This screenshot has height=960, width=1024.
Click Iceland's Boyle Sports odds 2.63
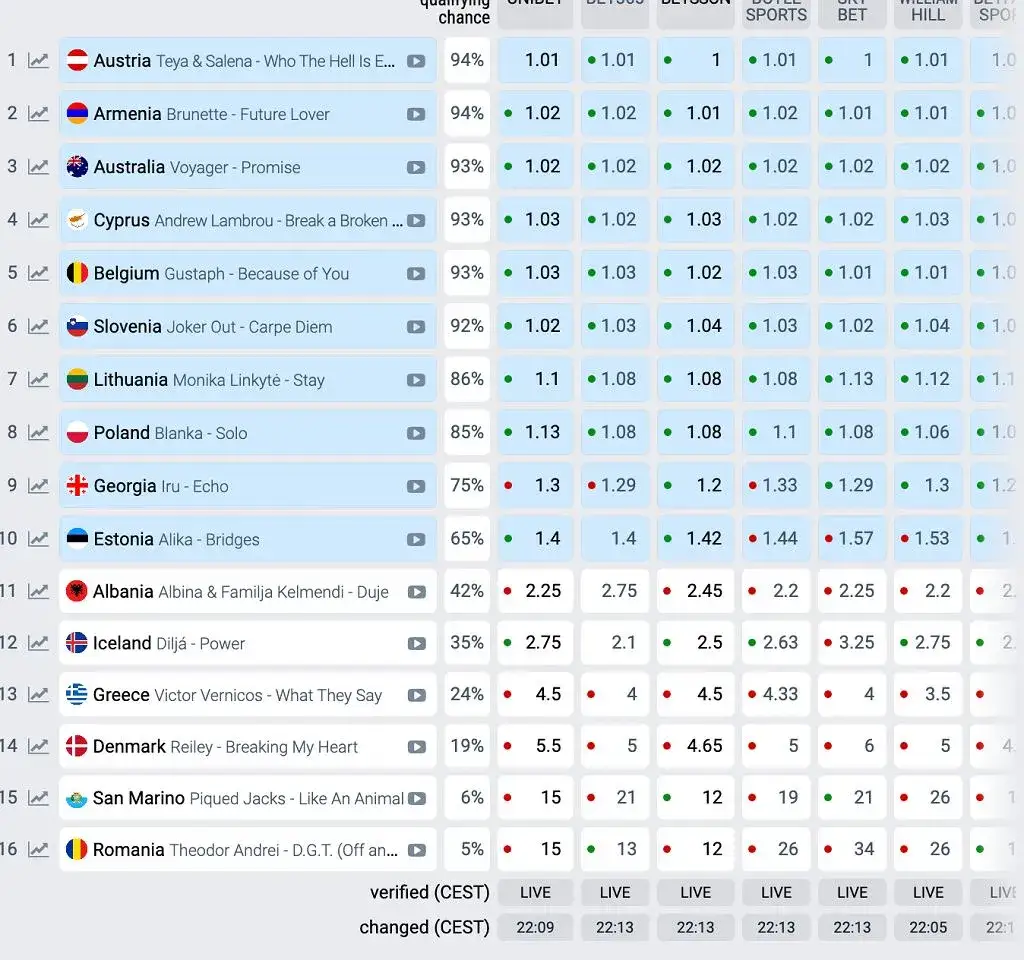[776, 643]
